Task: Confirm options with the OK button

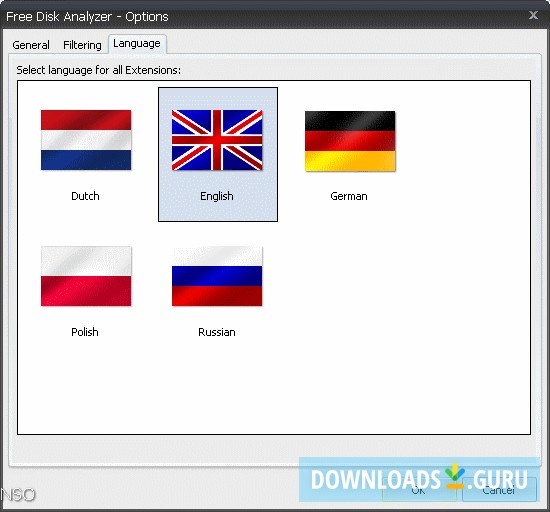Action: 419,490
